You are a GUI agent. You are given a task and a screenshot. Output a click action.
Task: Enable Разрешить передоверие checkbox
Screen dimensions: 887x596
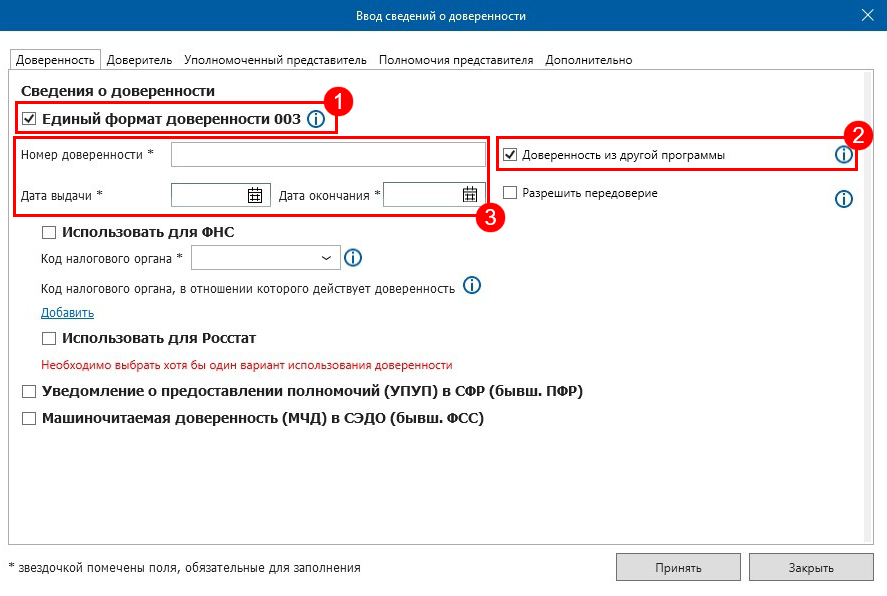[x=510, y=193]
